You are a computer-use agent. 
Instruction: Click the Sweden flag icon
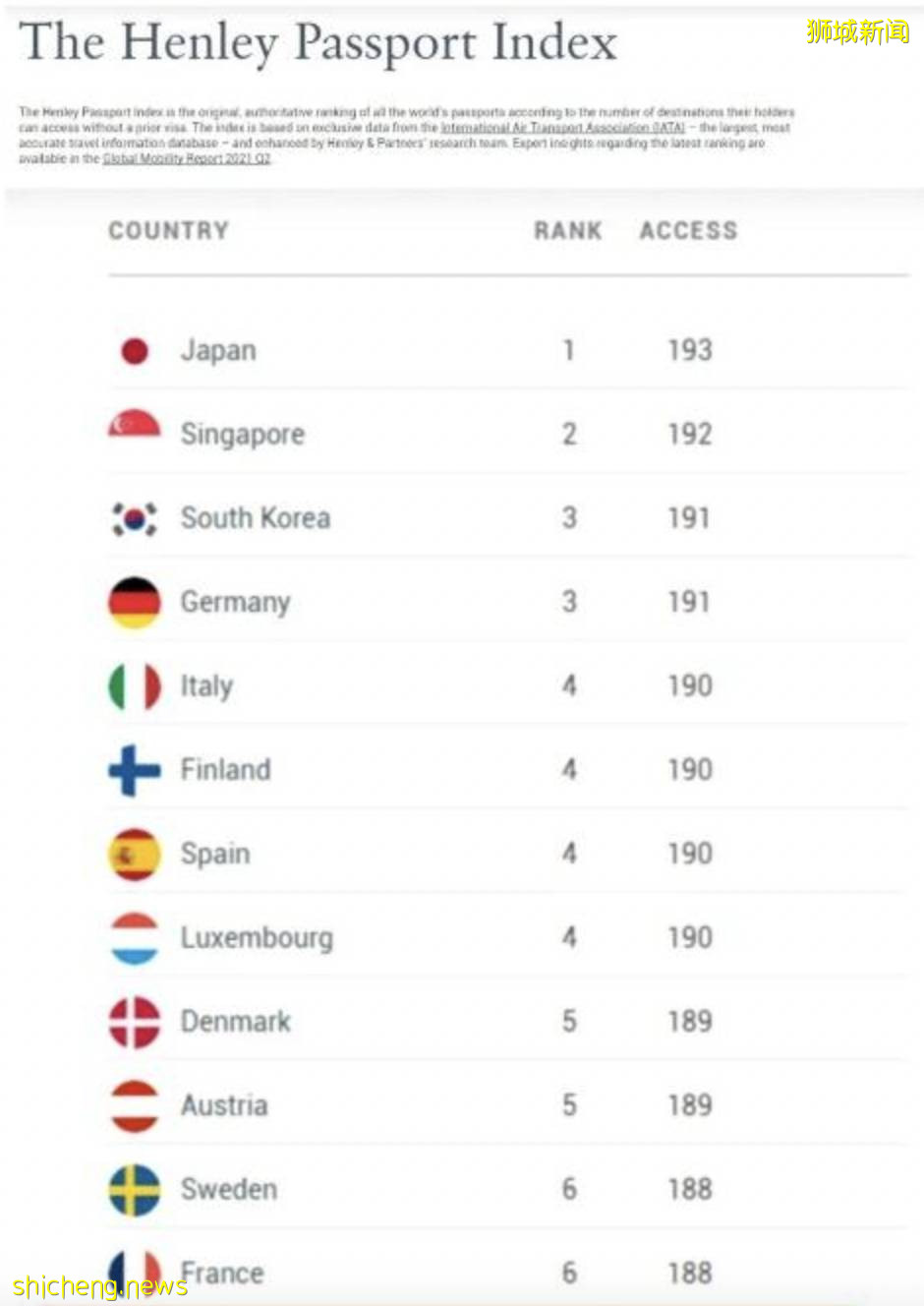pos(135,1189)
